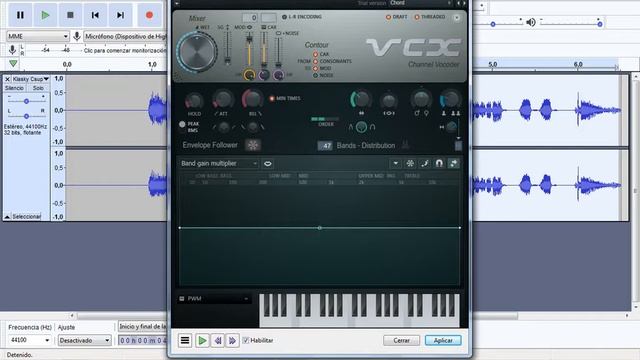Select MOD contour radio
This screenshot has width=640, height=360.
point(316,68)
